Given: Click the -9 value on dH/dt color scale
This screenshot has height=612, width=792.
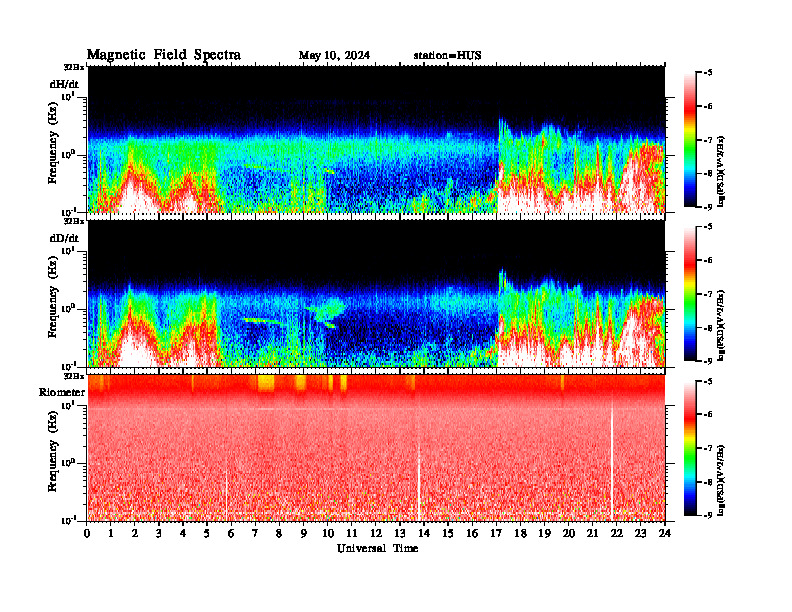Looking at the screenshot, I should pos(708,207).
